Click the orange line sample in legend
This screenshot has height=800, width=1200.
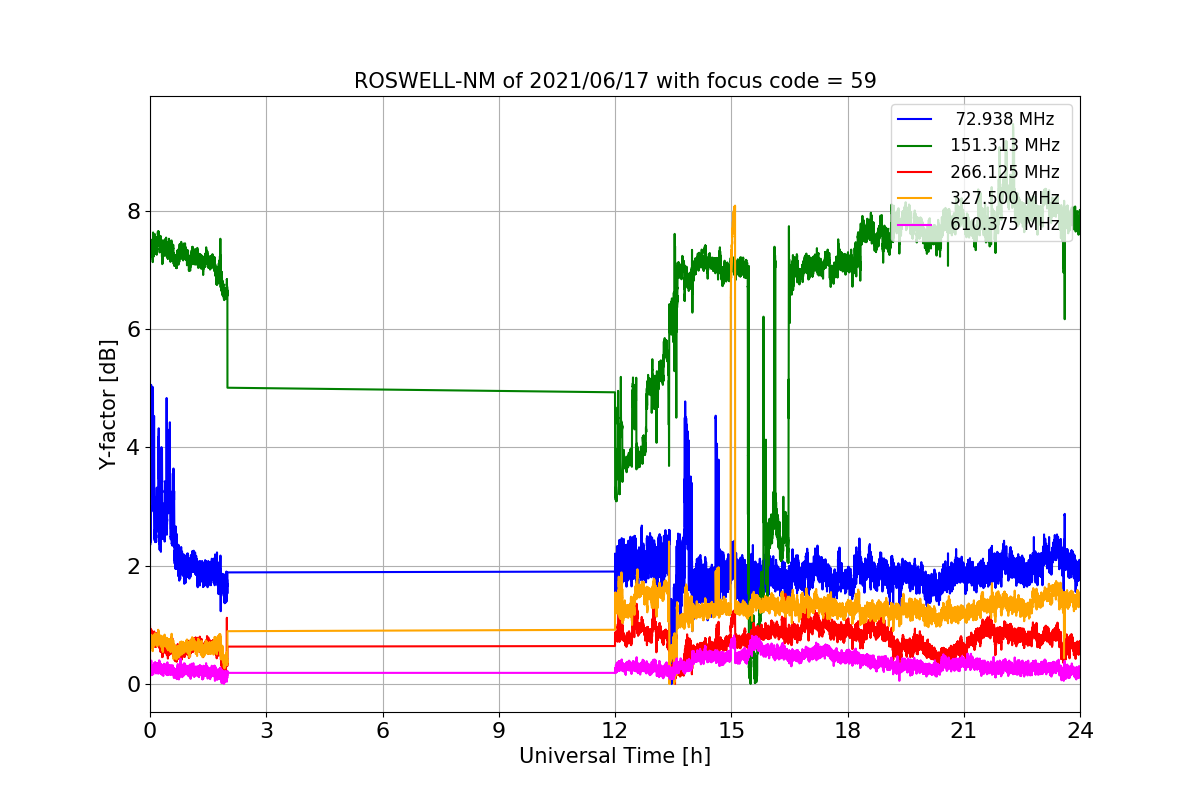[x=915, y=198]
